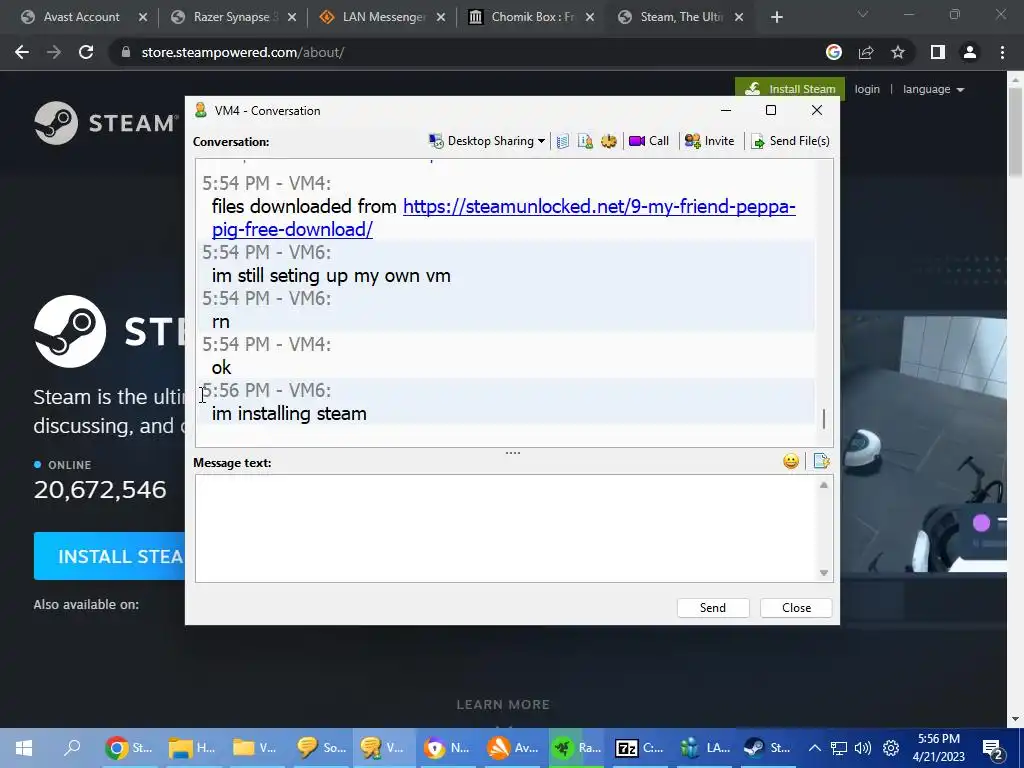Switch to the Chomik Box browser tab
The width and height of the screenshot is (1024, 768).
524,17
